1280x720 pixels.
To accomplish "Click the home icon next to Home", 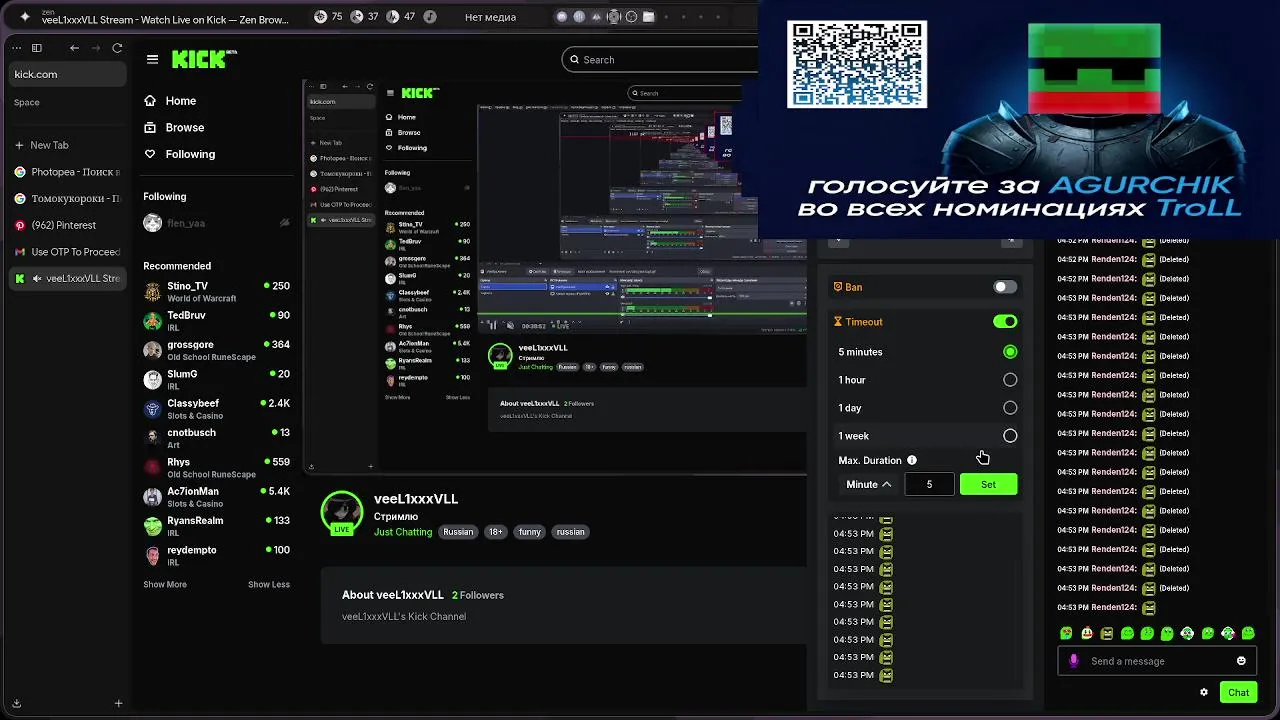I will click(x=150, y=101).
